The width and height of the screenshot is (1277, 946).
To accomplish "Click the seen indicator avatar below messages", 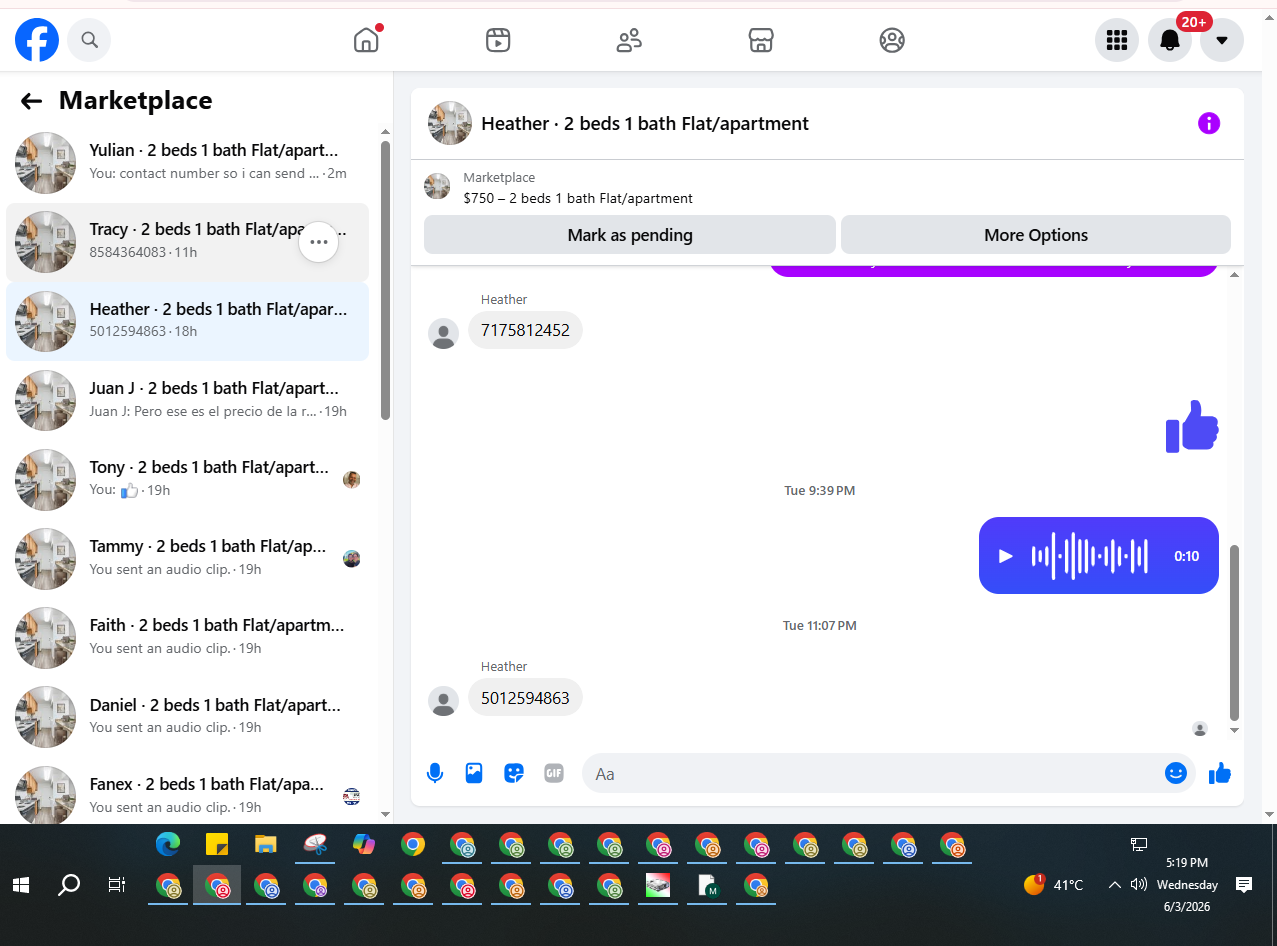I will click(1200, 729).
